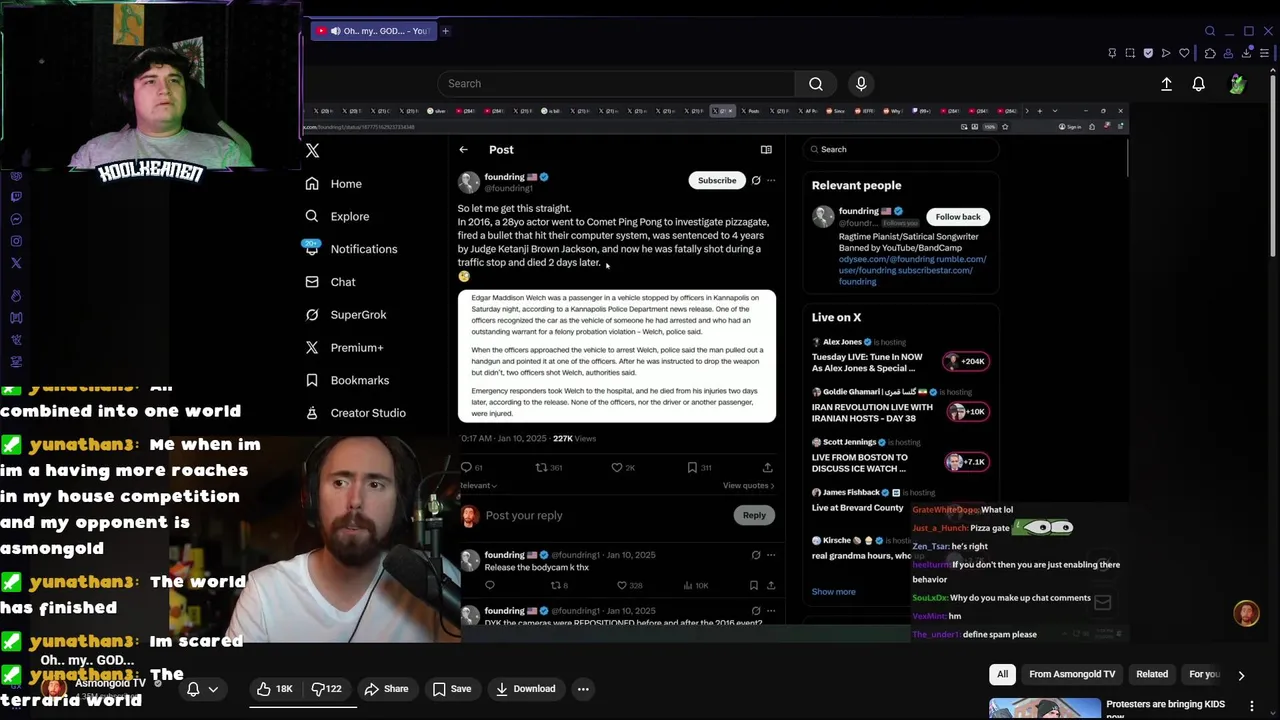
Task: Open Alex Jones Tuesday LIVE listing
Action: point(900,356)
